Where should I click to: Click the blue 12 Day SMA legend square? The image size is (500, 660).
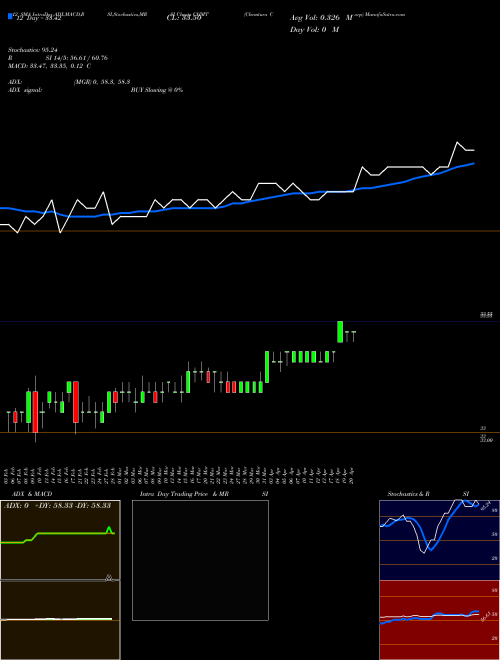(x=11, y=17)
